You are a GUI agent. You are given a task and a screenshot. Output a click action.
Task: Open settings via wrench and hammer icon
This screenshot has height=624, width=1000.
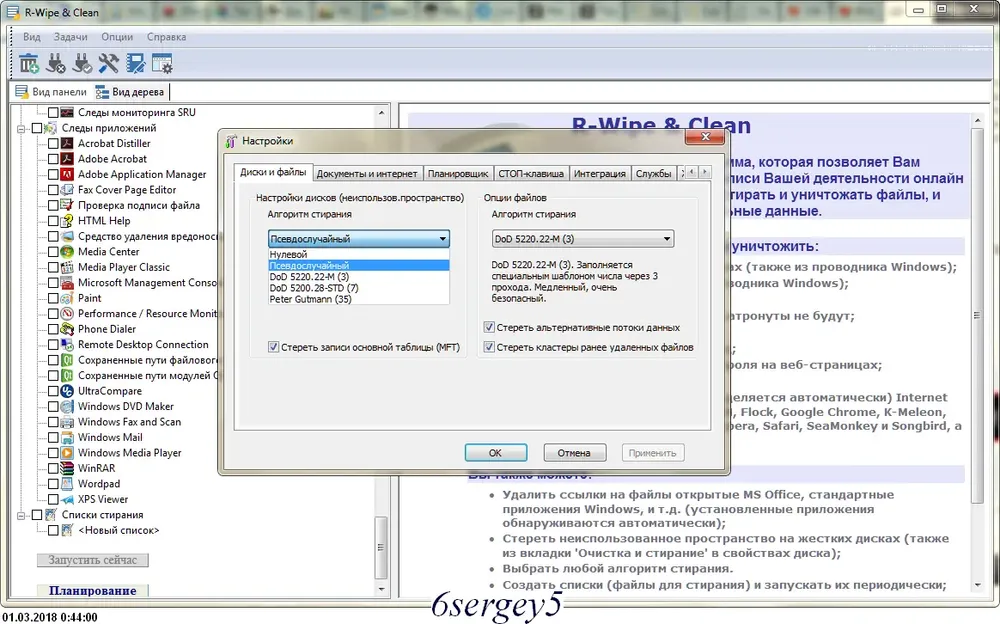[x=108, y=63]
